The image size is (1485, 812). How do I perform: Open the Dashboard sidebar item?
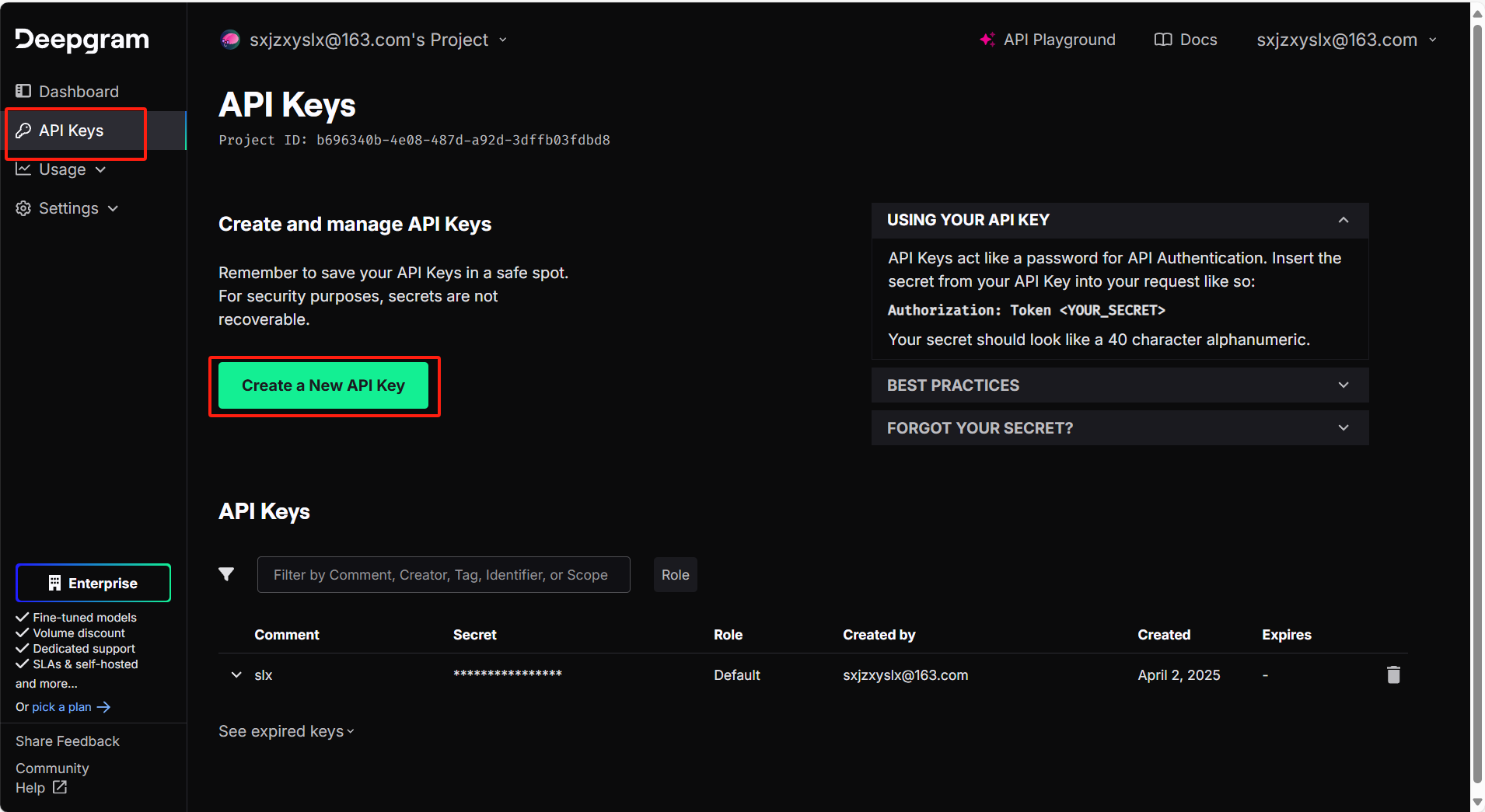68,92
